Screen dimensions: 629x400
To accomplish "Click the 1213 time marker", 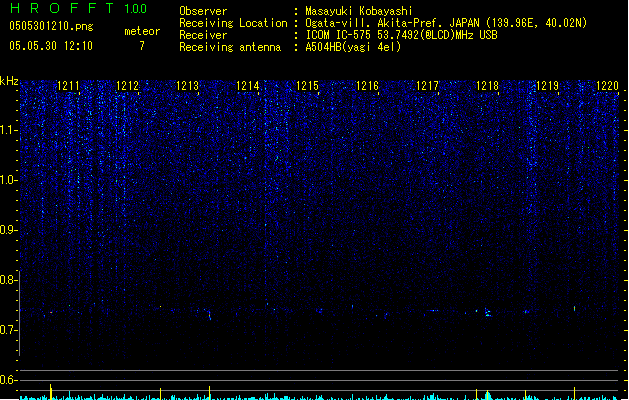I will pos(188,86).
